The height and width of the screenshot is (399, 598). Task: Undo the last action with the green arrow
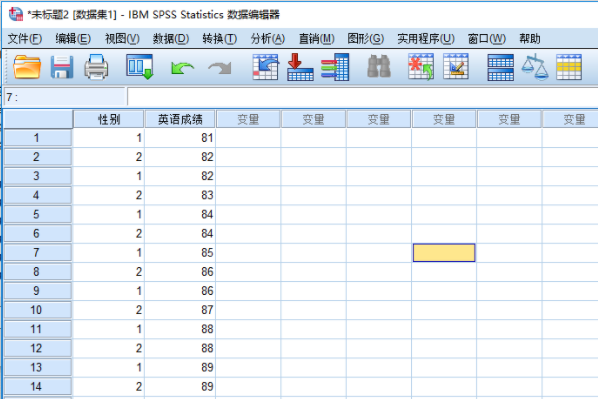tap(182, 68)
